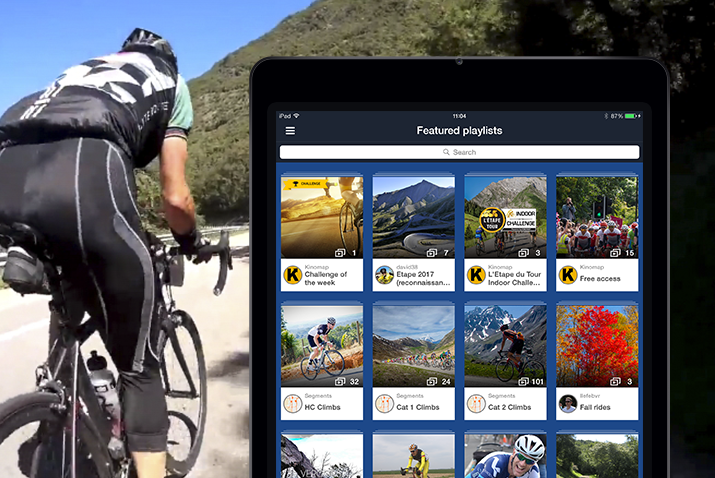
Task: Click video count icon showing 15
Action: [x=615, y=253]
